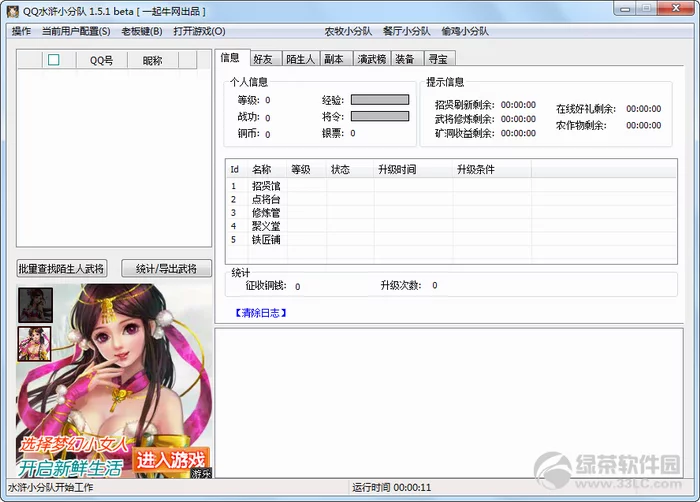Screen dimensions: 700x502
Task: Open the 老板键(B) menu
Action: coord(142,31)
